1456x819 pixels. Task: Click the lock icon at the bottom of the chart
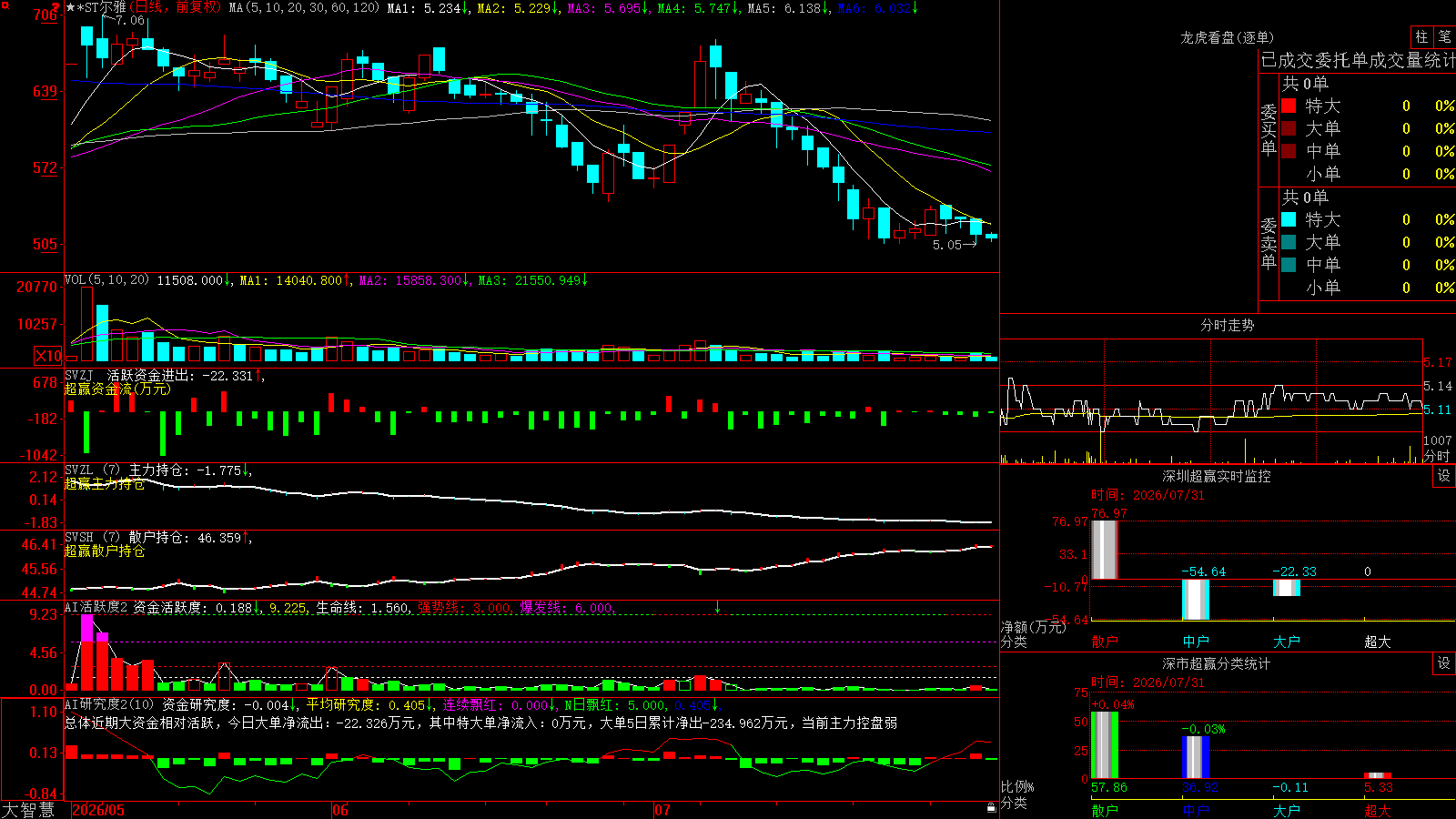point(992,807)
